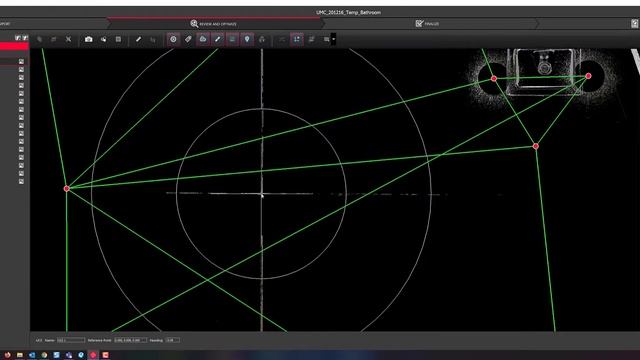640x360 pixels.
Task: Open the clipboard report icon at top right
Action: 635,24
